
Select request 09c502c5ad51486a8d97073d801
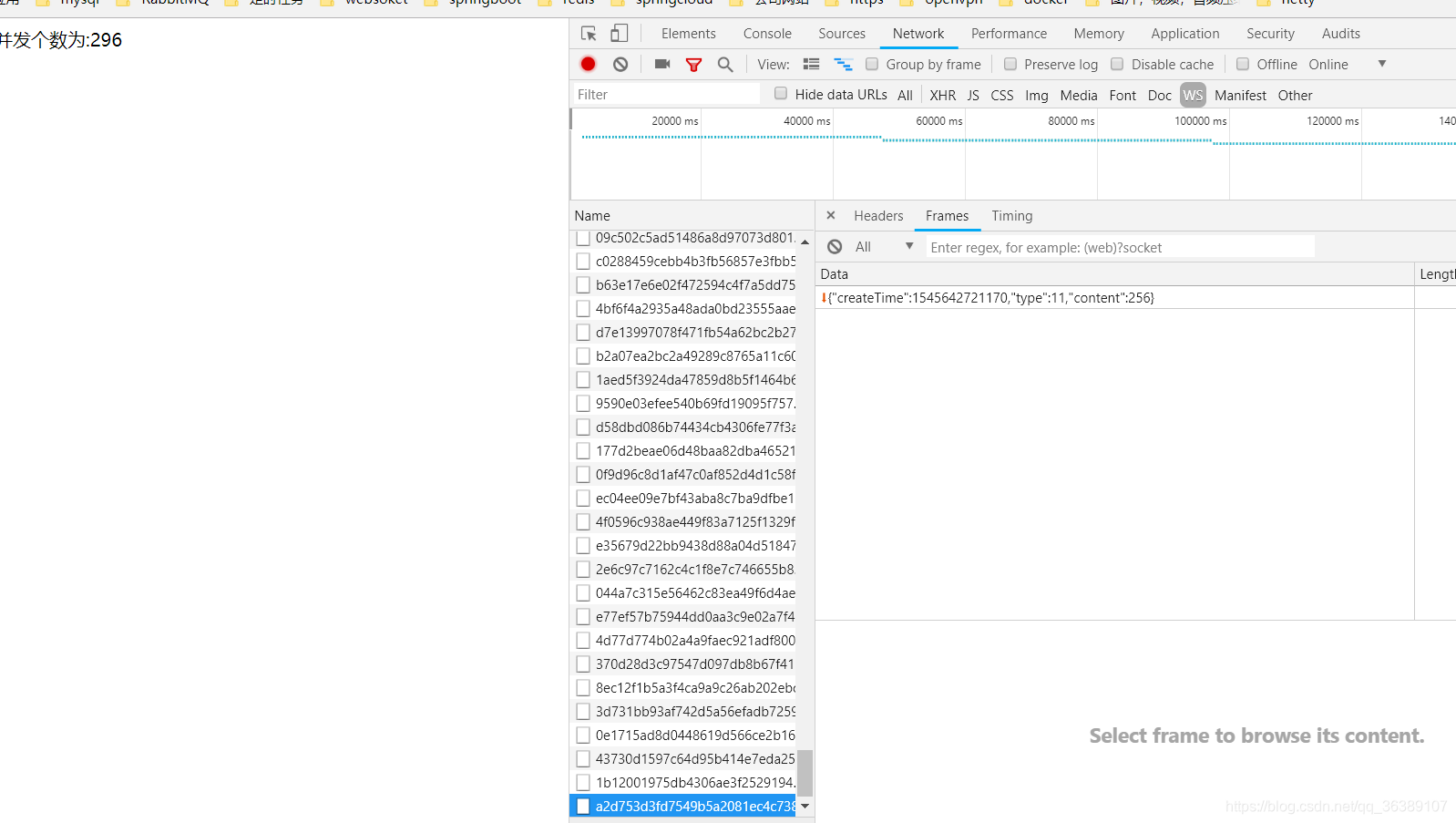pos(682,238)
